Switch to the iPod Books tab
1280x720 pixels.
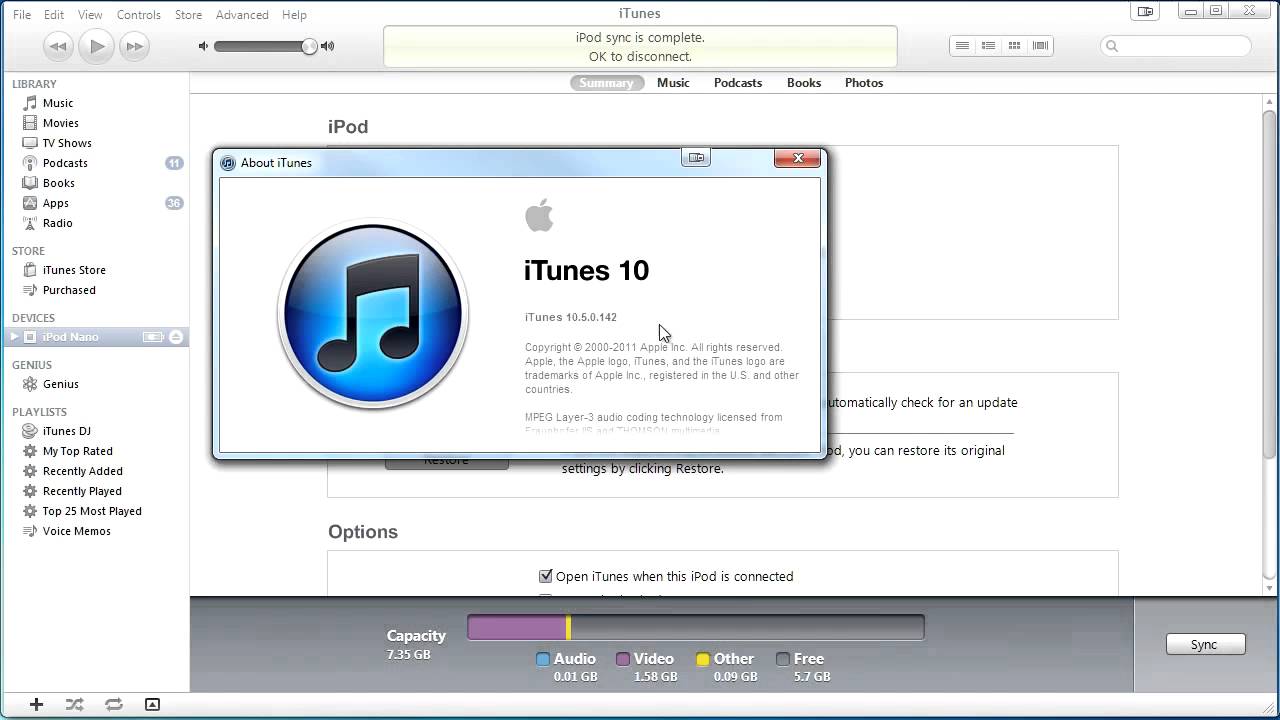(x=804, y=83)
